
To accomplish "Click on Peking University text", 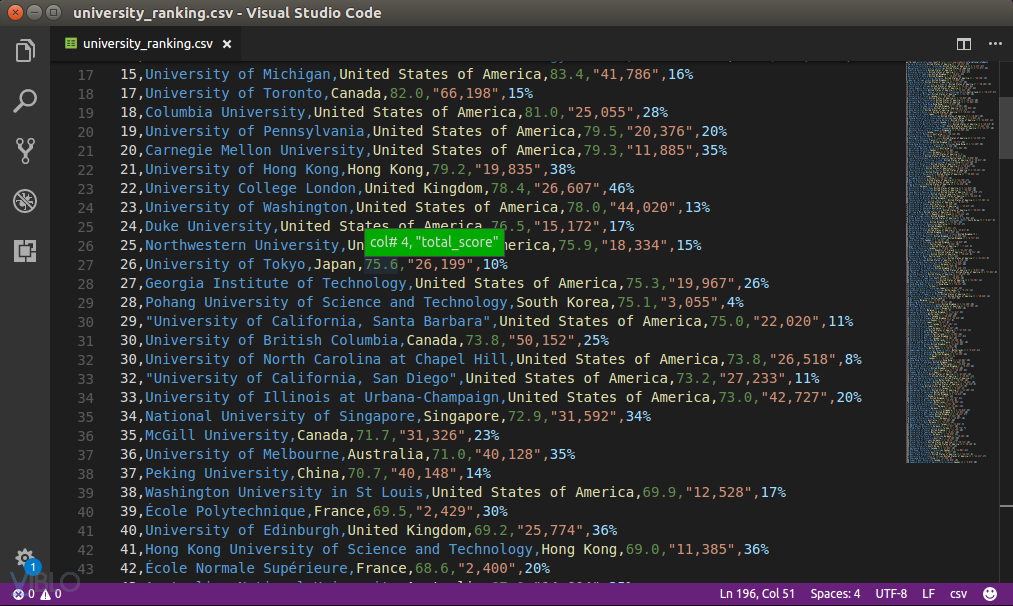I will pos(216,473).
